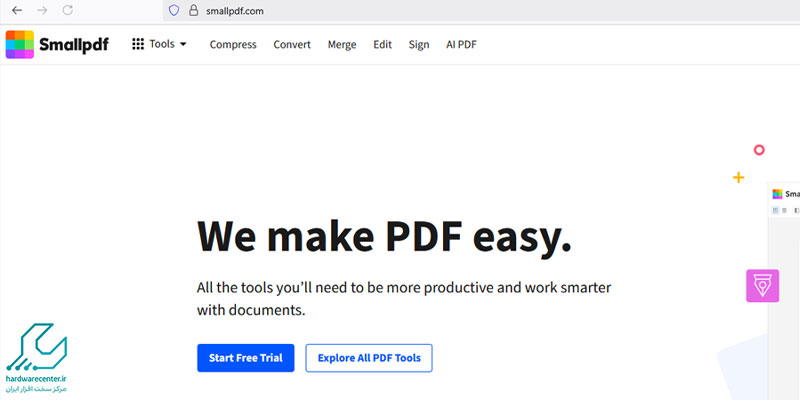Open the AI PDF navigation link
The width and height of the screenshot is (800, 400).
[461, 45]
